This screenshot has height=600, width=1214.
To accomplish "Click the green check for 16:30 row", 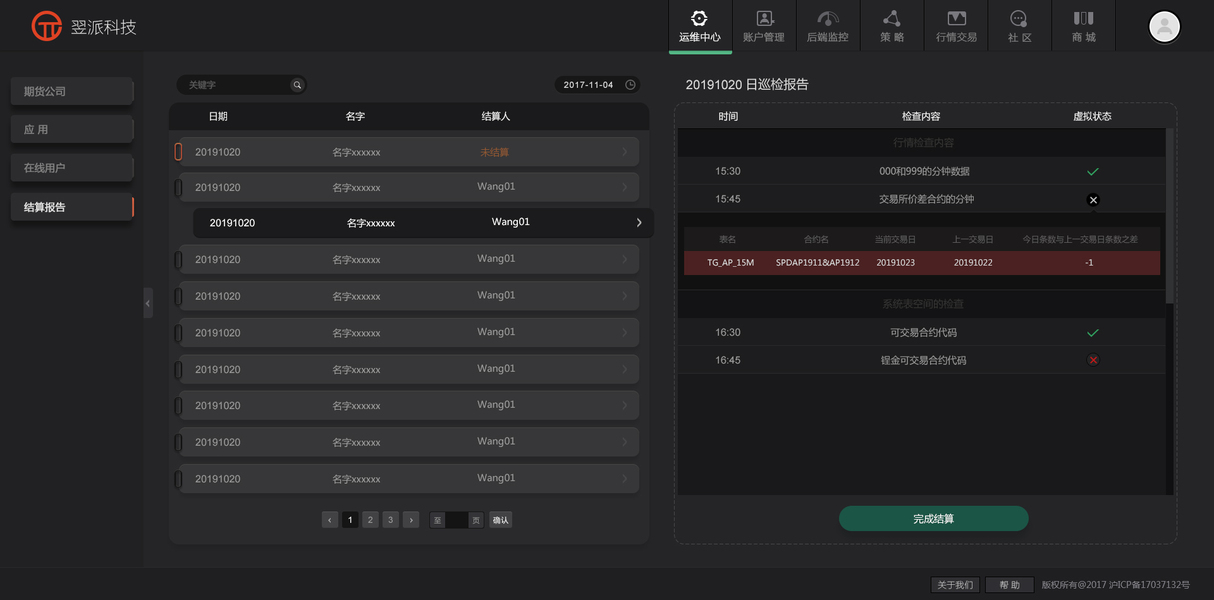I will [x=1093, y=333].
